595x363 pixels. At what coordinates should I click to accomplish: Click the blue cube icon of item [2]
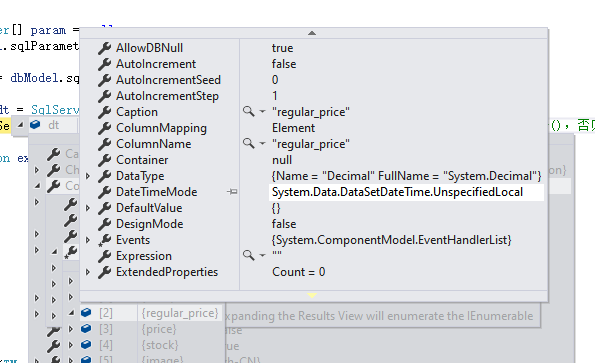click(x=86, y=313)
